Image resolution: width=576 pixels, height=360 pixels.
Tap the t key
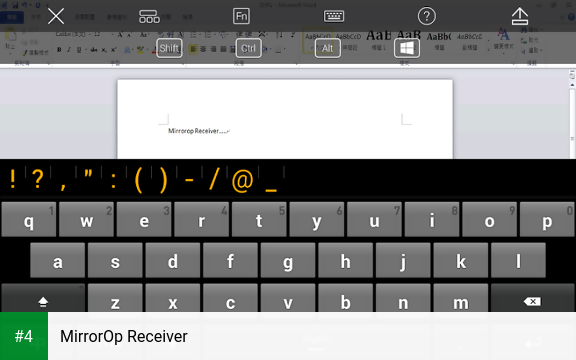pos(259,219)
